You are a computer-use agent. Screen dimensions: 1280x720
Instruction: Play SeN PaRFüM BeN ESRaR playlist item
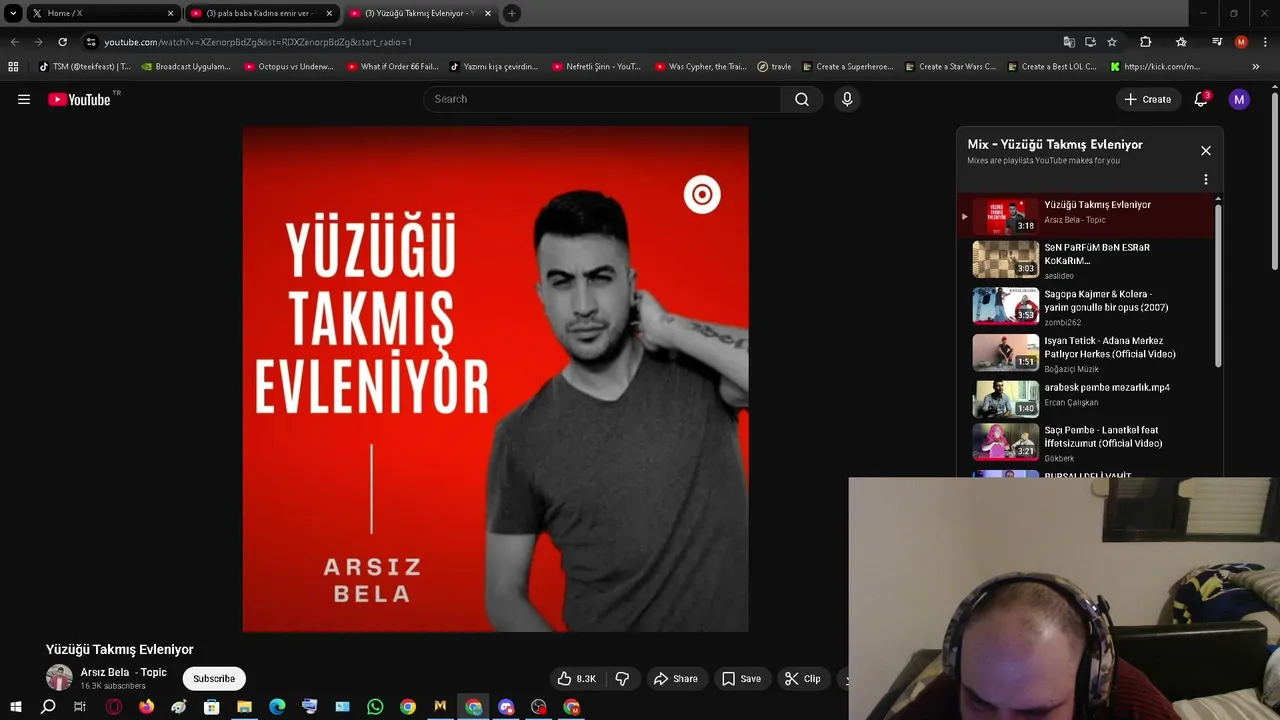[1087, 260]
